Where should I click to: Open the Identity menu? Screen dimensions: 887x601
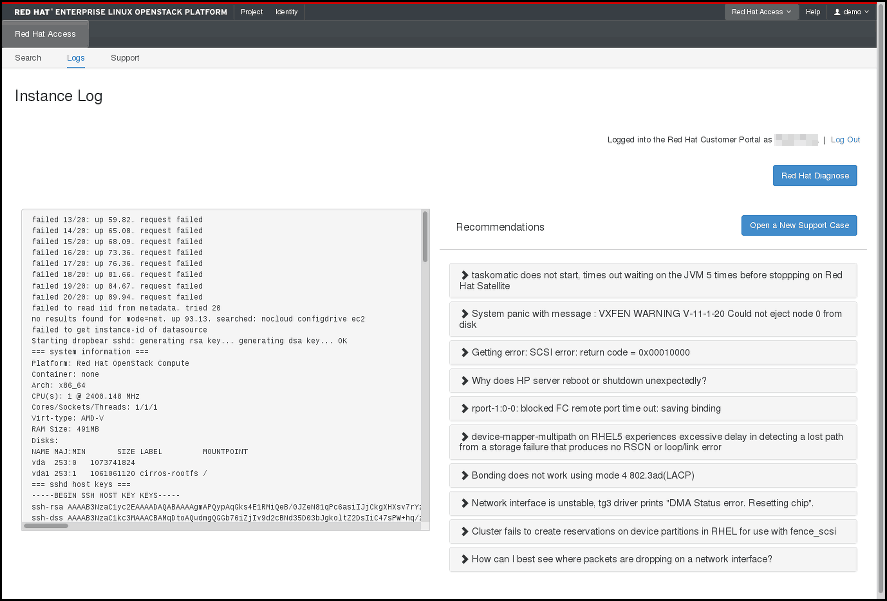click(286, 12)
